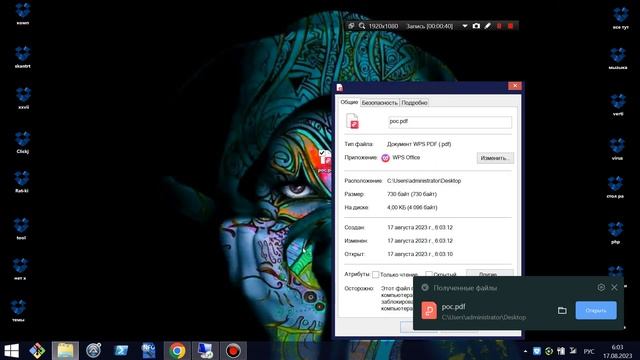The height and width of the screenshot is (360, 640).
Task: Select the virus desktop icon
Action: (x=617, y=149)
